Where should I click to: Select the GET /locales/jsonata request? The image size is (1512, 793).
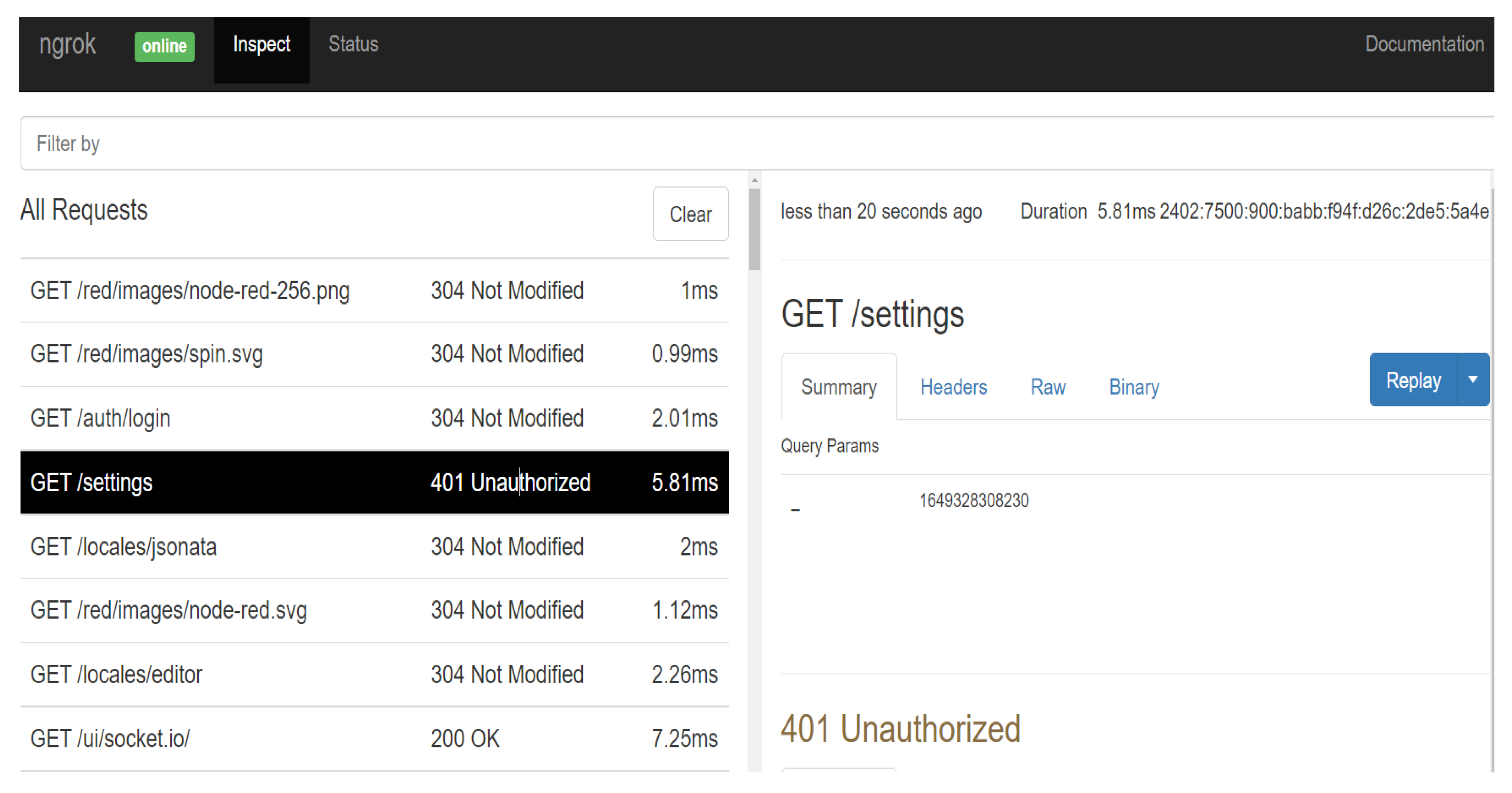pyautogui.click(x=374, y=546)
